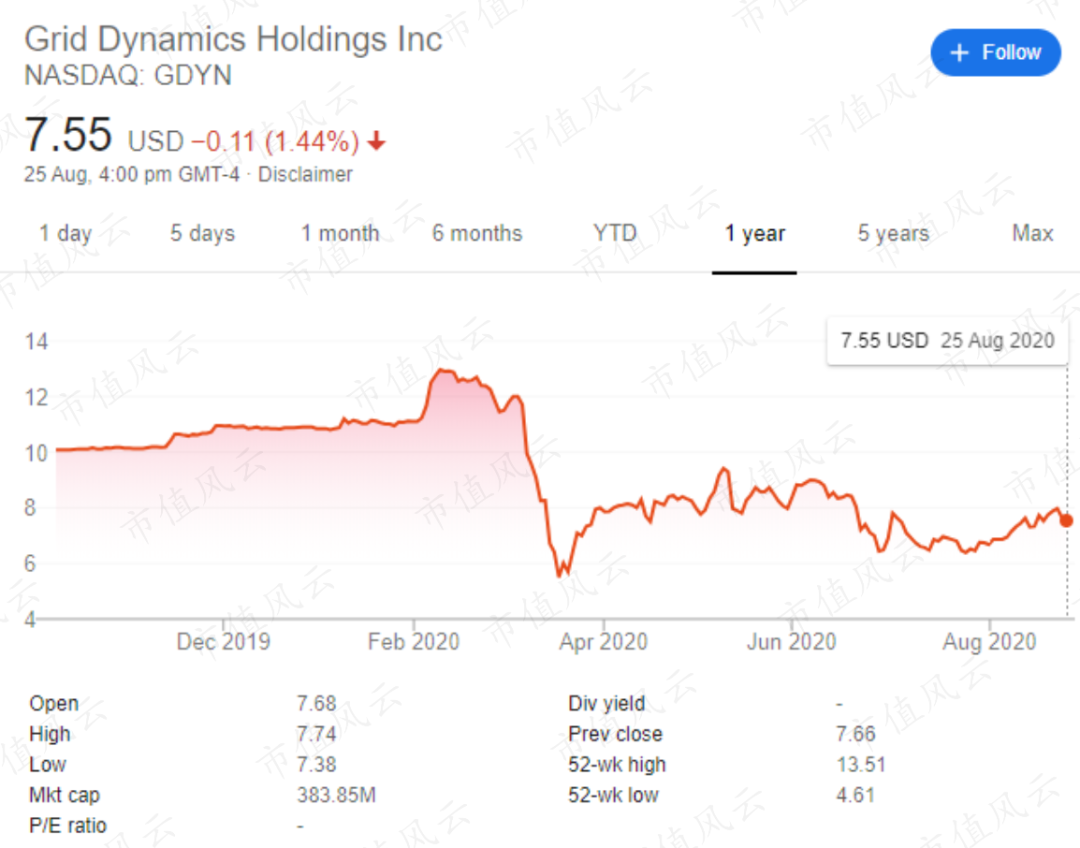Screen dimensions: 1080x848
Task: Show the 6 months price range
Action: 477,234
